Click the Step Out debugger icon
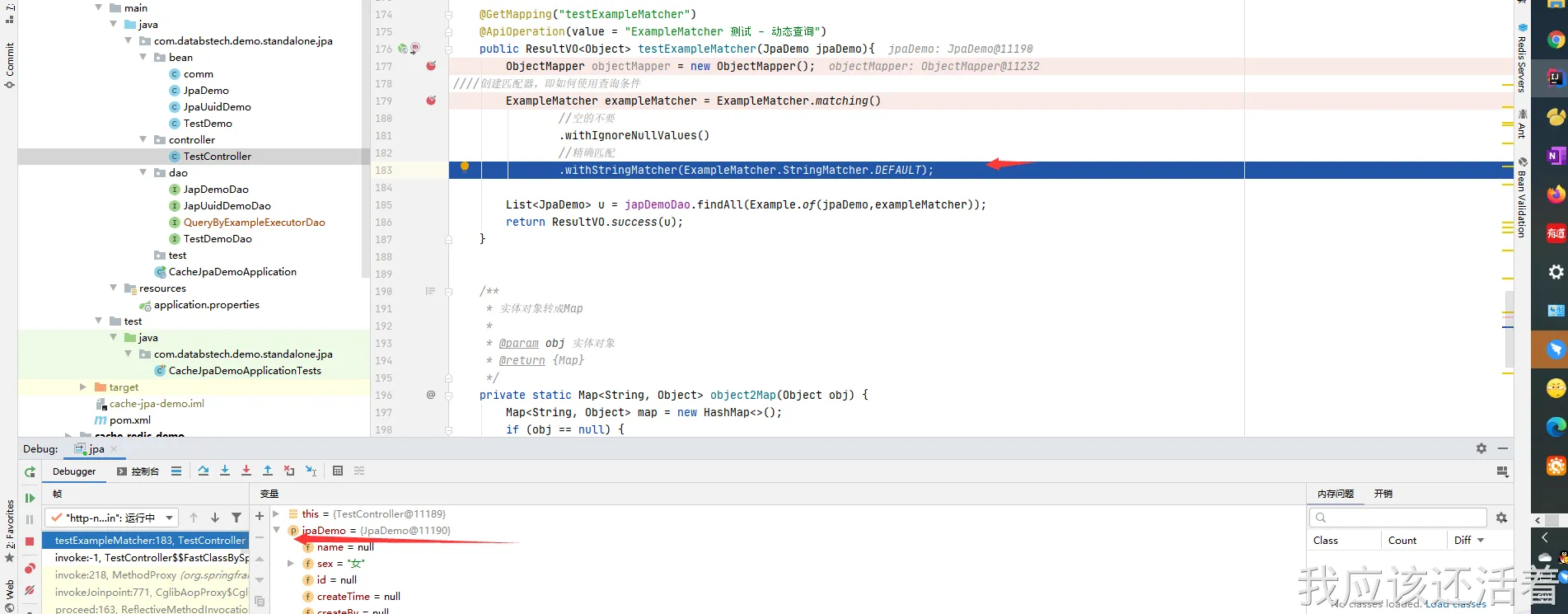 268,471
